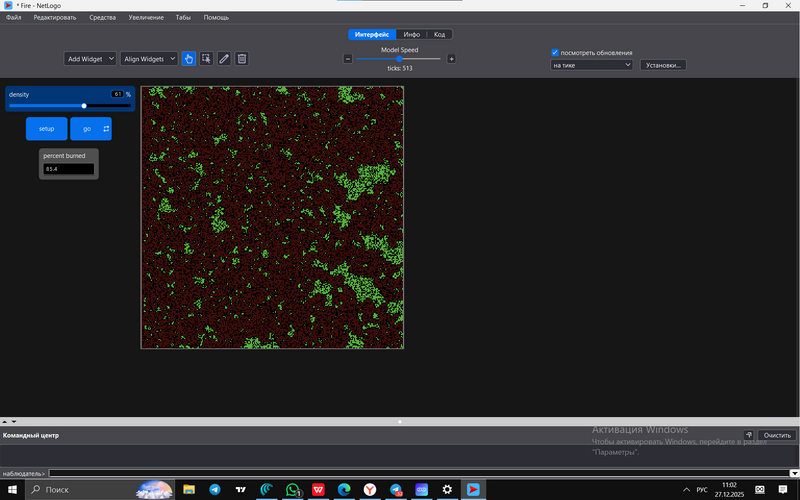Click the density slider handle
This screenshot has width=800, height=500.
[84, 105]
